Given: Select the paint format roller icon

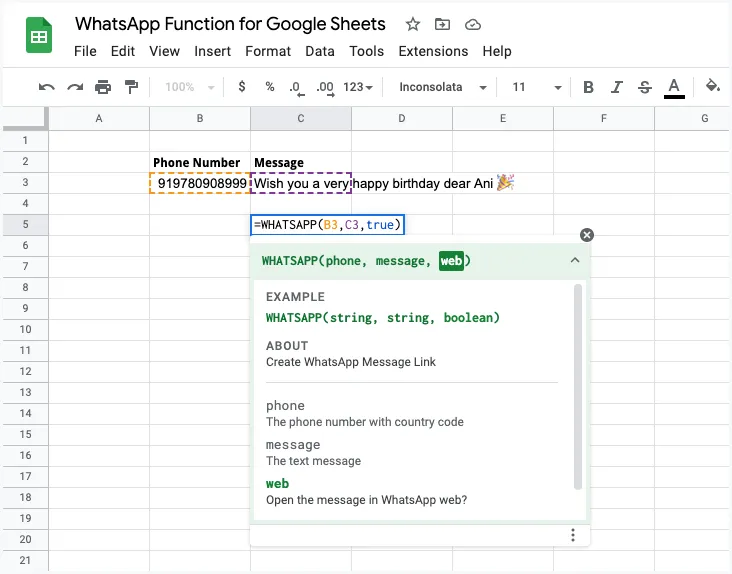Looking at the screenshot, I should [x=131, y=87].
